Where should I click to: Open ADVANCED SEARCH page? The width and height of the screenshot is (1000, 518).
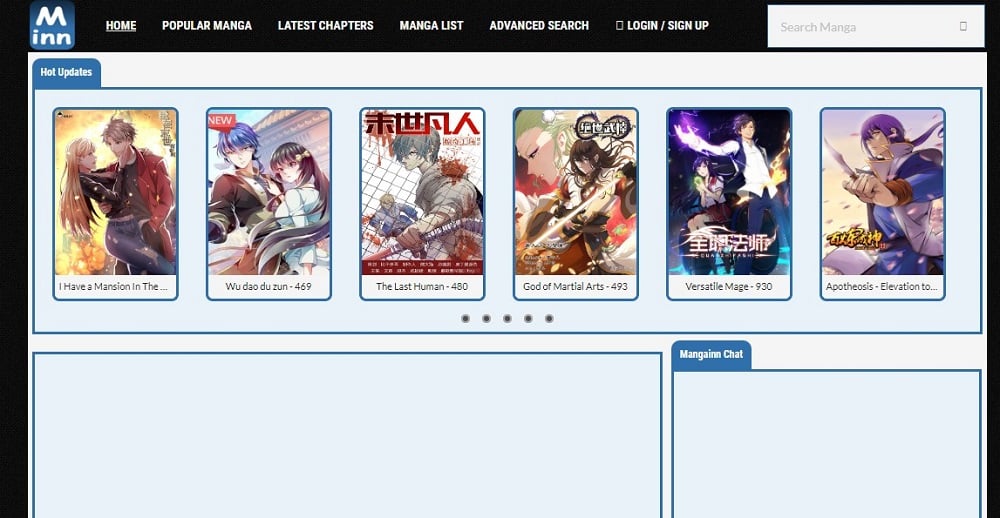coord(539,26)
